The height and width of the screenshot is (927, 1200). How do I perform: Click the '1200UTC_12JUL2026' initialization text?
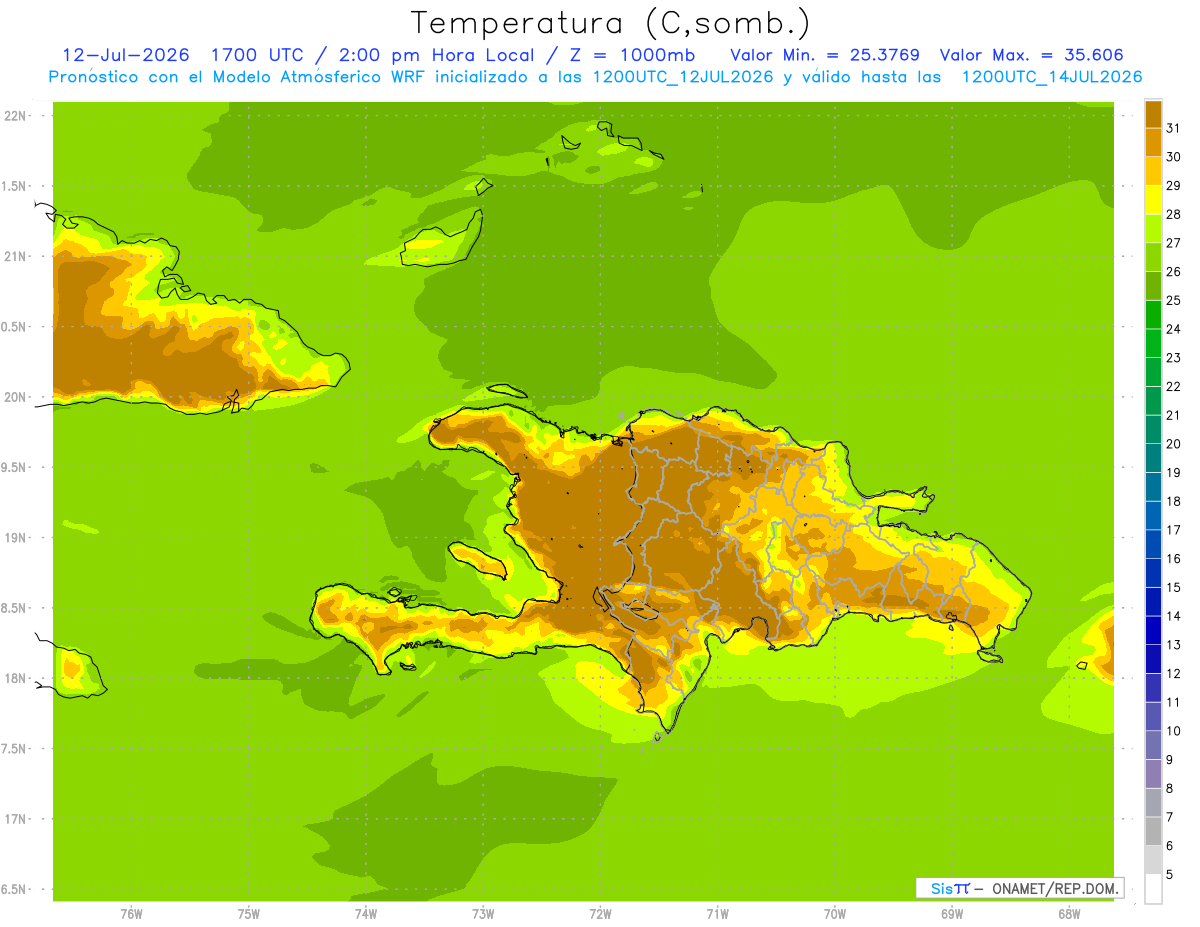[683, 77]
